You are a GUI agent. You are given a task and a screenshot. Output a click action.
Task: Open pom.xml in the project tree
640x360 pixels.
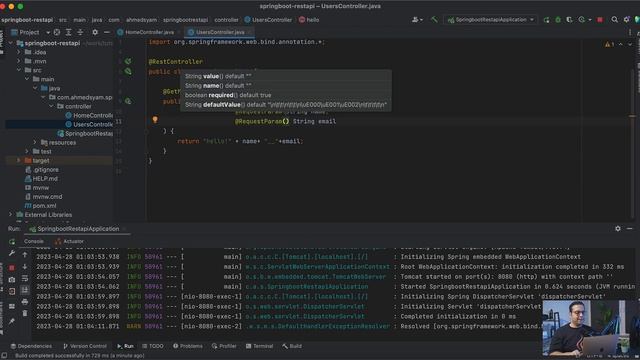pos(40,206)
